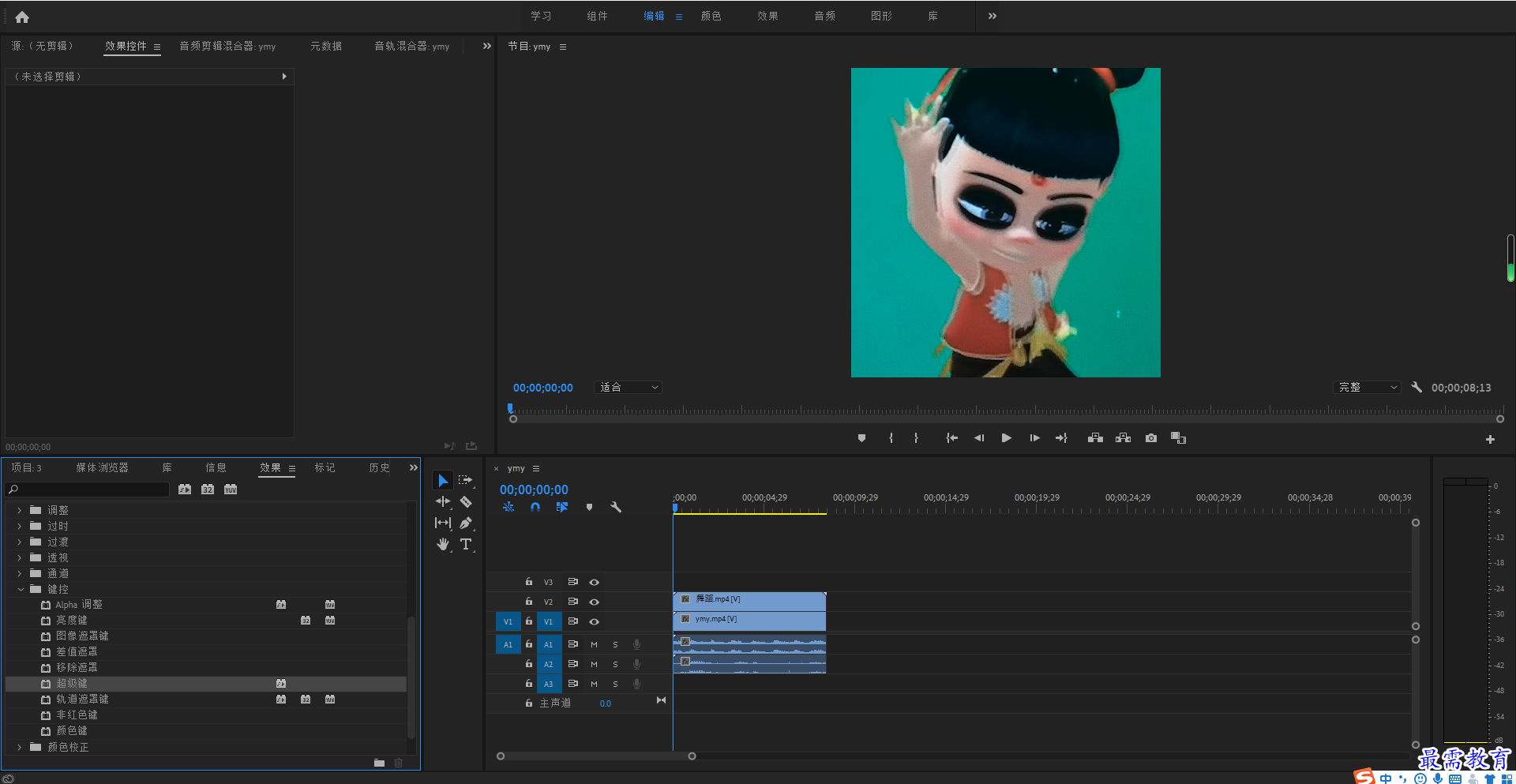Toggle V2 track visibility eye
The image size is (1516, 784).
(594, 602)
